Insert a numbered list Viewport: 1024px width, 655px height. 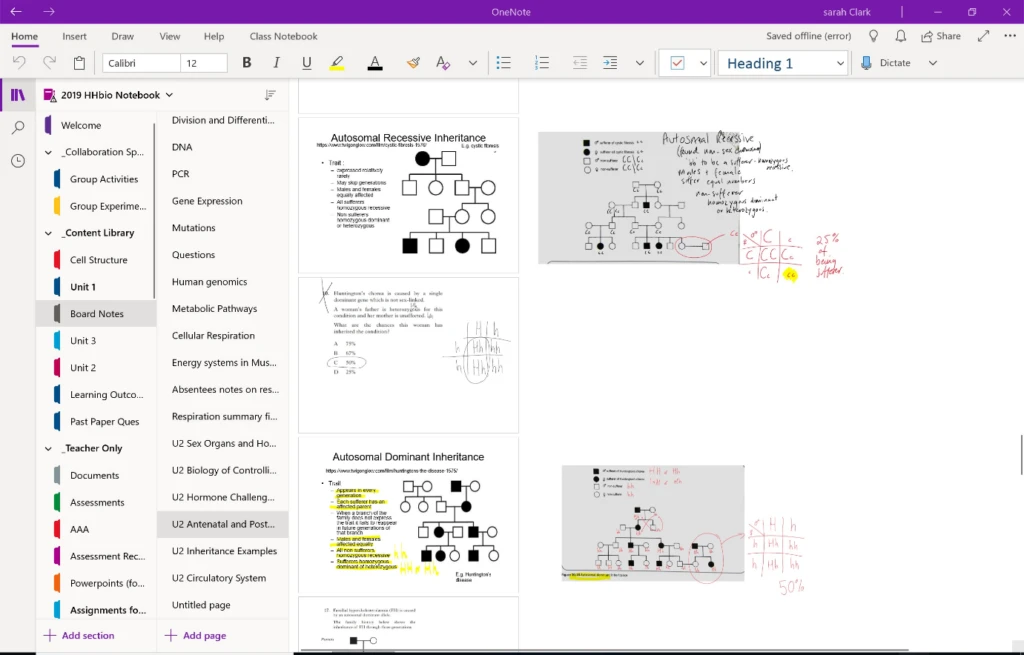tap(542, 63)
